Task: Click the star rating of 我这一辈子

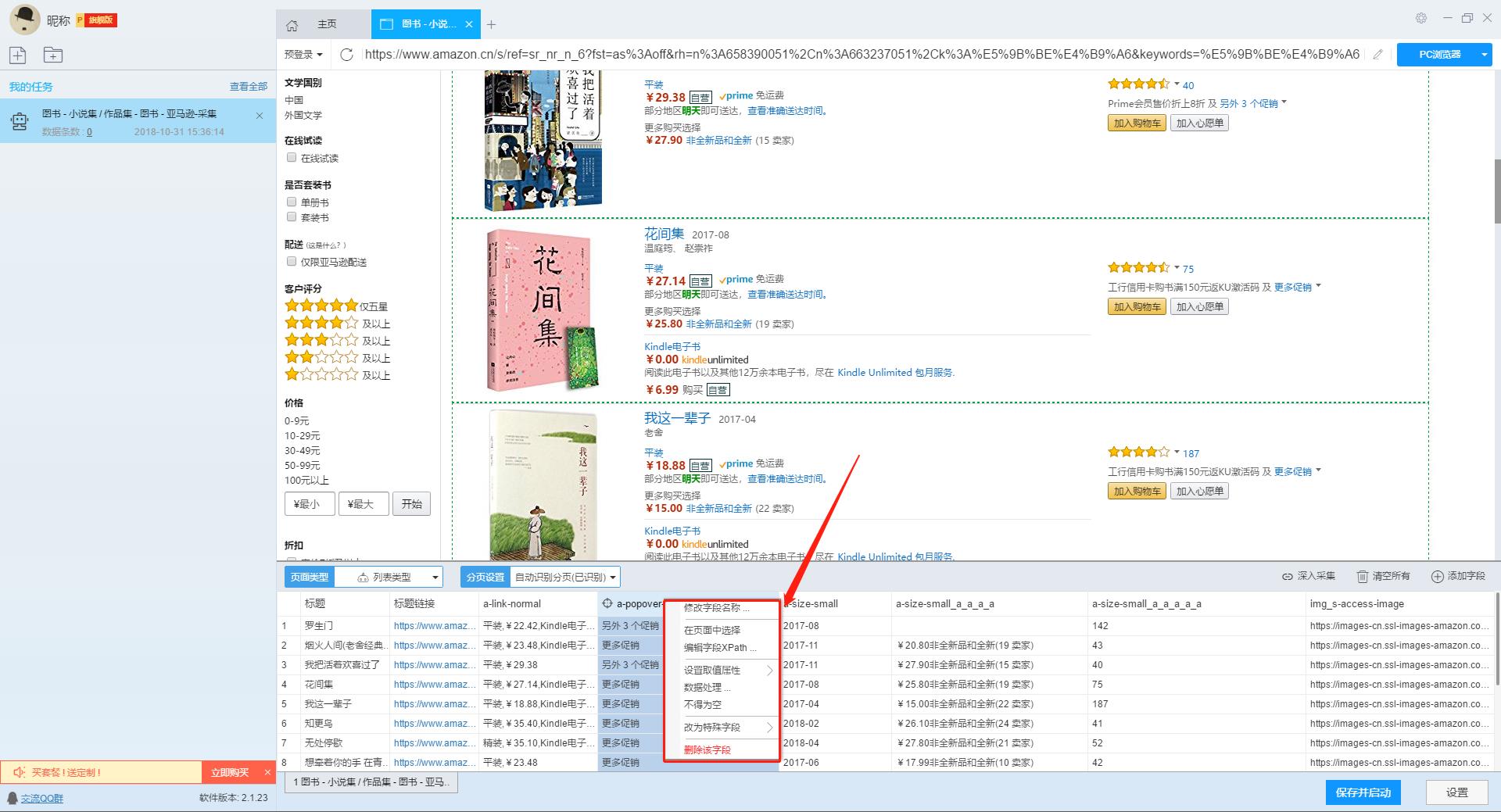Action: [1138, 452]
